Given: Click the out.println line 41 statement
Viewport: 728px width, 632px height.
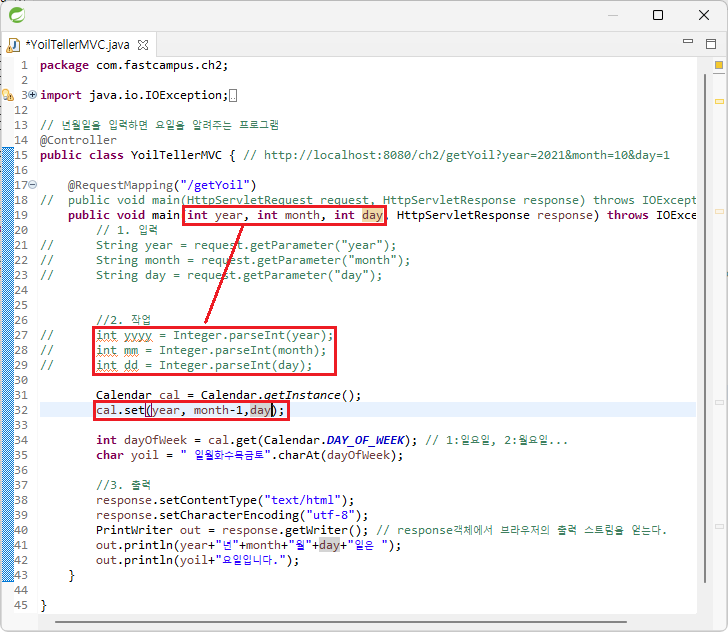Looking at the screenshot, I should click(x=248, y=545).
